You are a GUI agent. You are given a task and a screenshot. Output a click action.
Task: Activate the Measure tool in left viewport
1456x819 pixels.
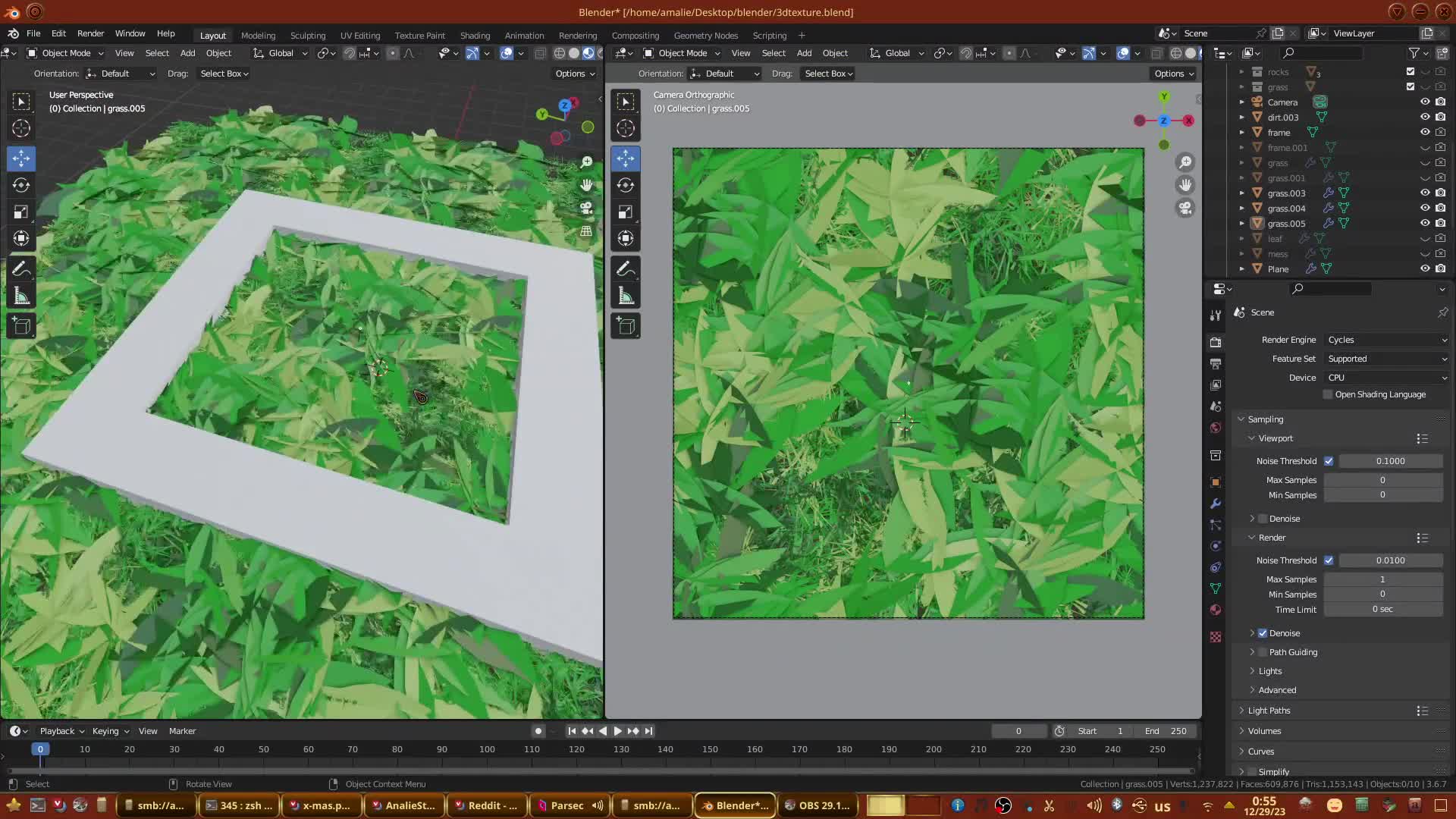[x=21, y=297]
